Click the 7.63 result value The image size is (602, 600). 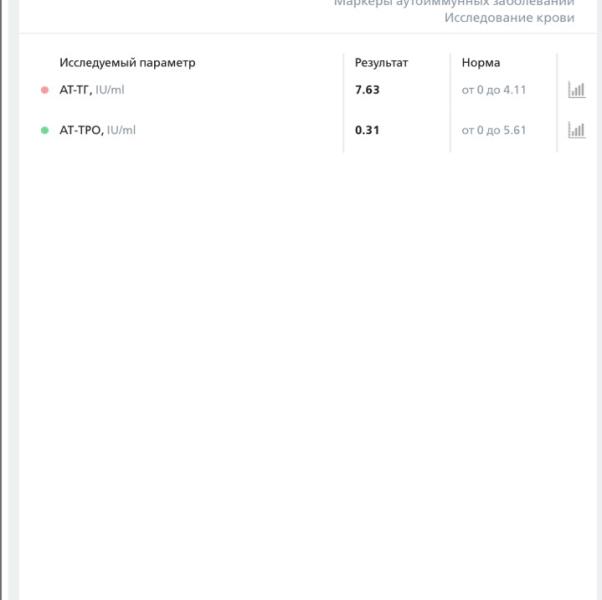(x=367, y=90)
